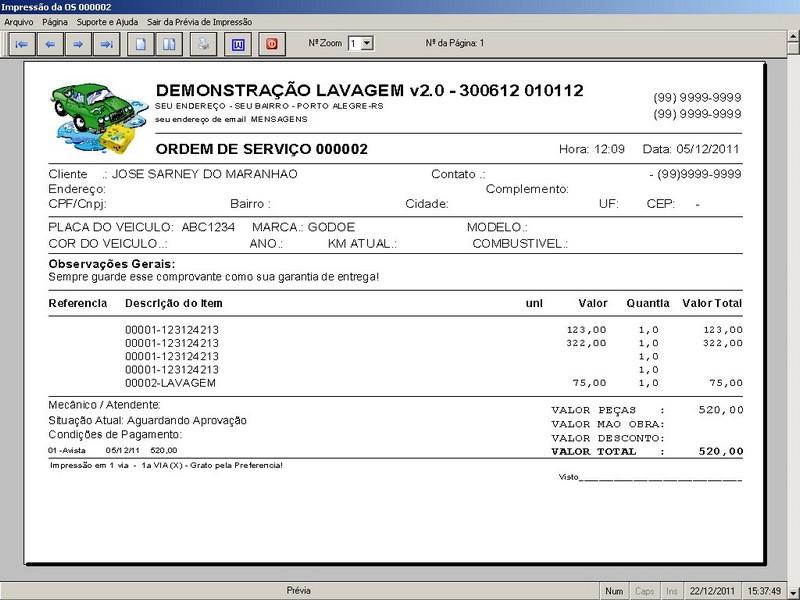Click the Prévia status bar label
Screen dimensions: 800x600
[x=298, y=590]
